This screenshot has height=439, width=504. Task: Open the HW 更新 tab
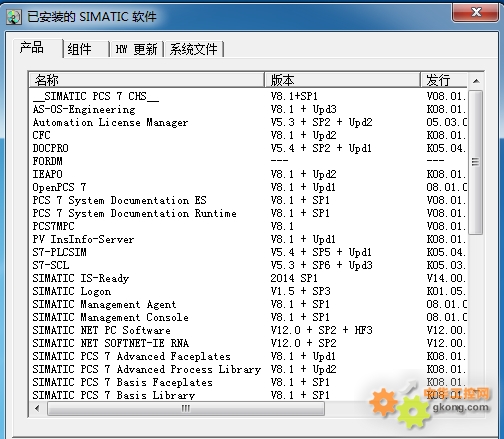[136, 49]
